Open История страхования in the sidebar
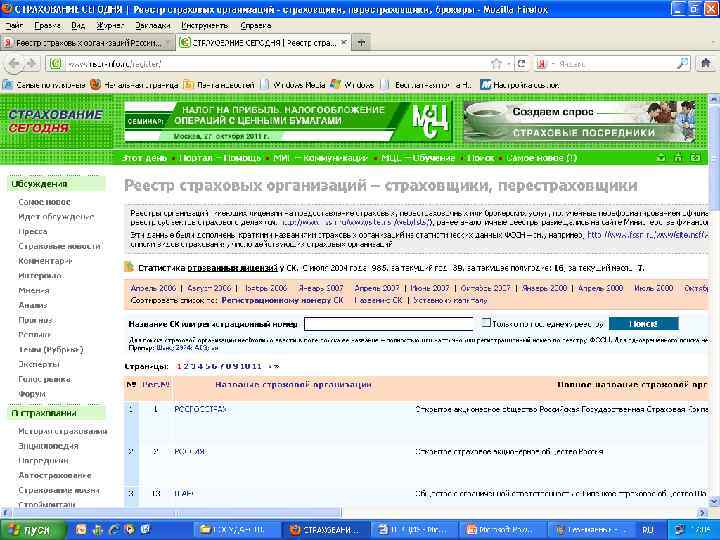This screenshot has height=540, width=720. click(63, 431)
